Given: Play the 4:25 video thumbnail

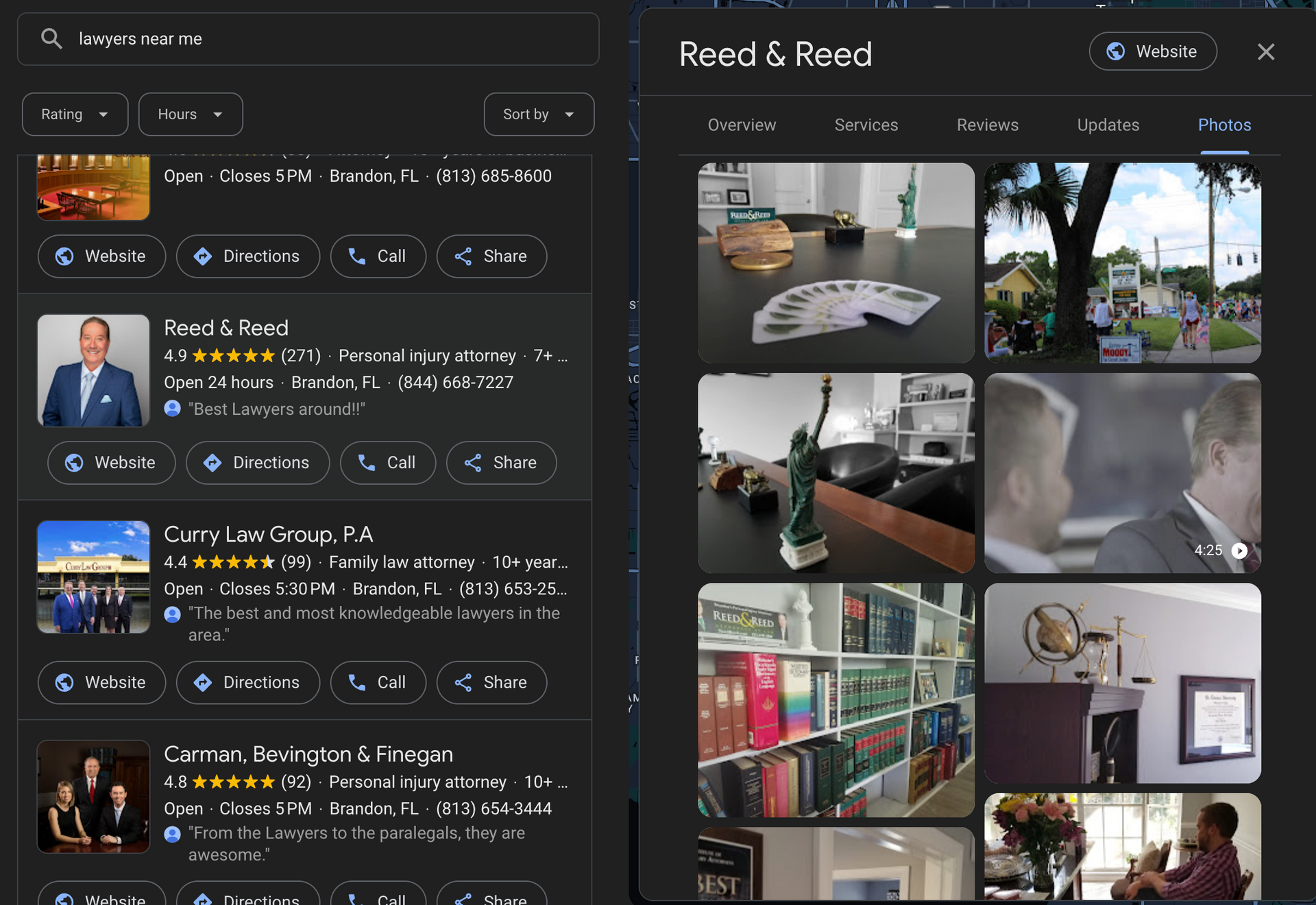Looking at the screenshot, I should point(1123,473).
